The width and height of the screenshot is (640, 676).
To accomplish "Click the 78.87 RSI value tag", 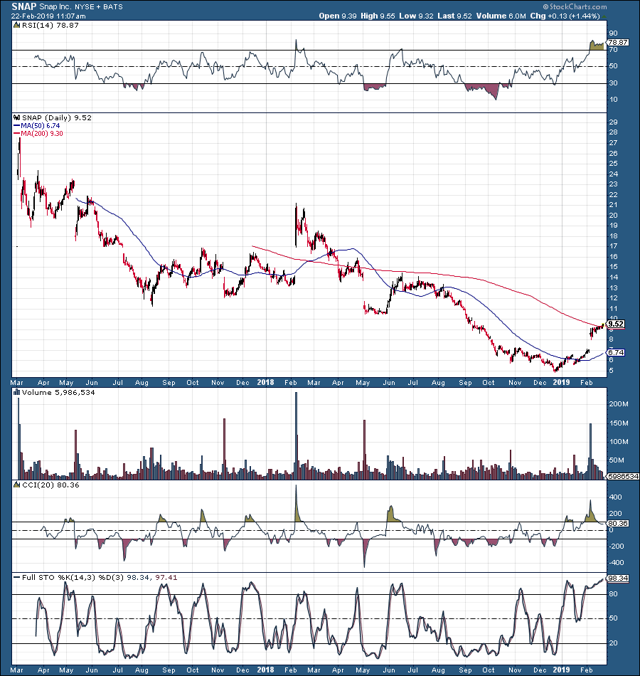I will [x=618, y=42].
